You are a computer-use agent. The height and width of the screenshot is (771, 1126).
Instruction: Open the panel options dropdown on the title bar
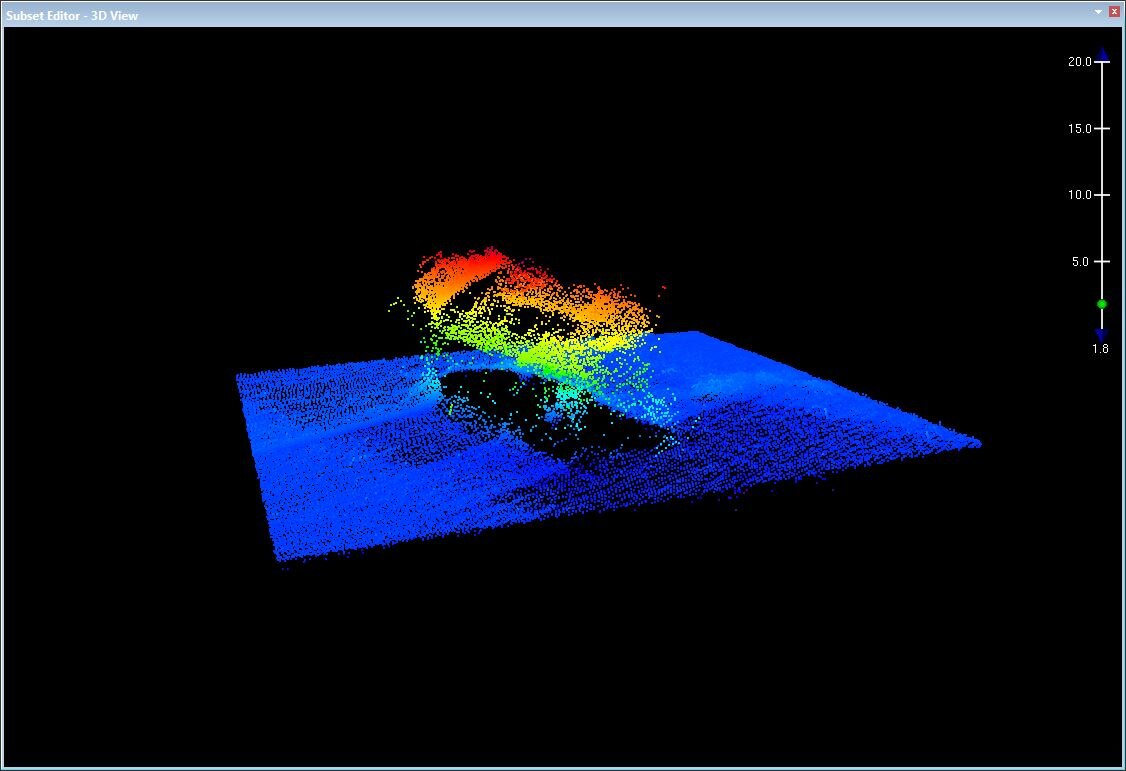[x=1097, y=12]
